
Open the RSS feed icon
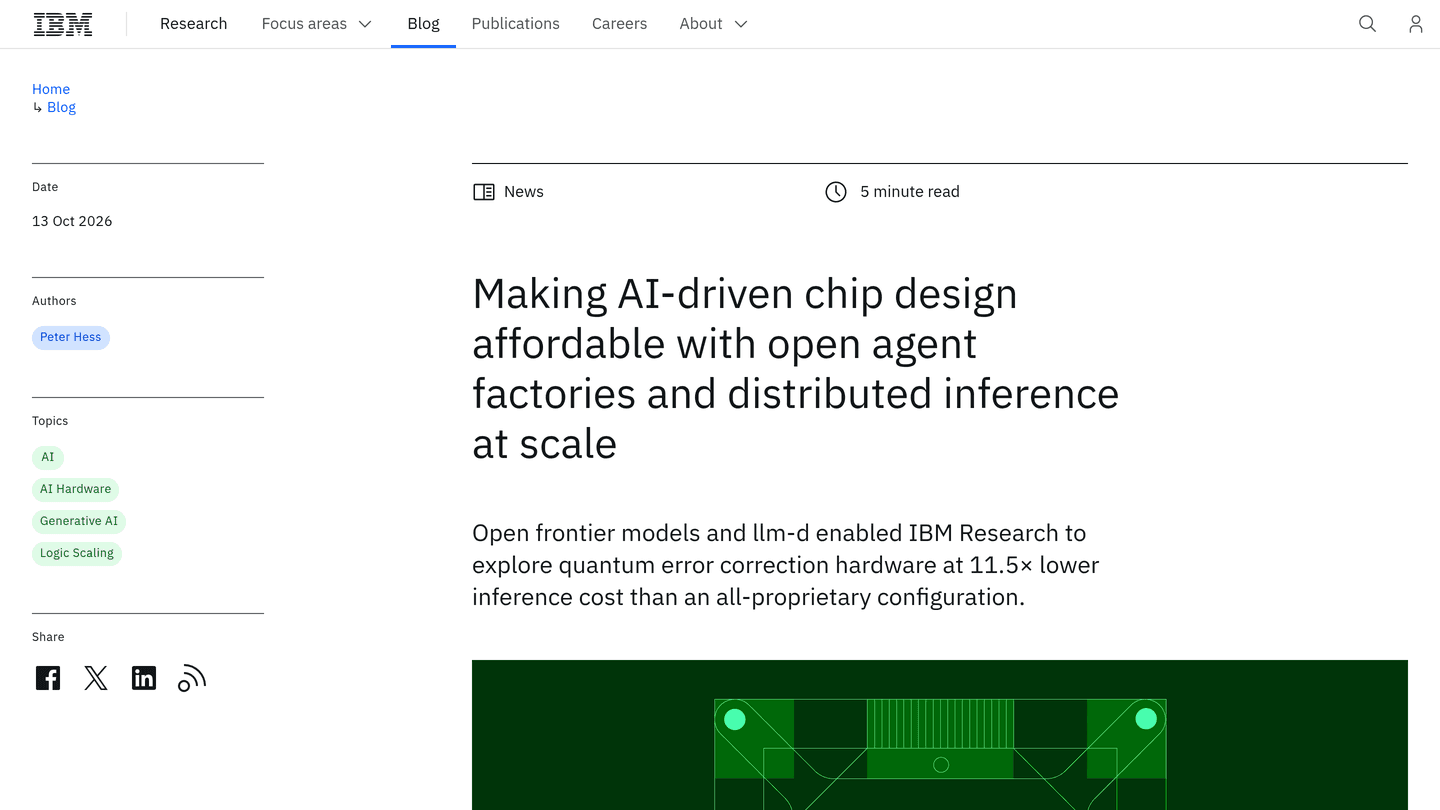192,678
